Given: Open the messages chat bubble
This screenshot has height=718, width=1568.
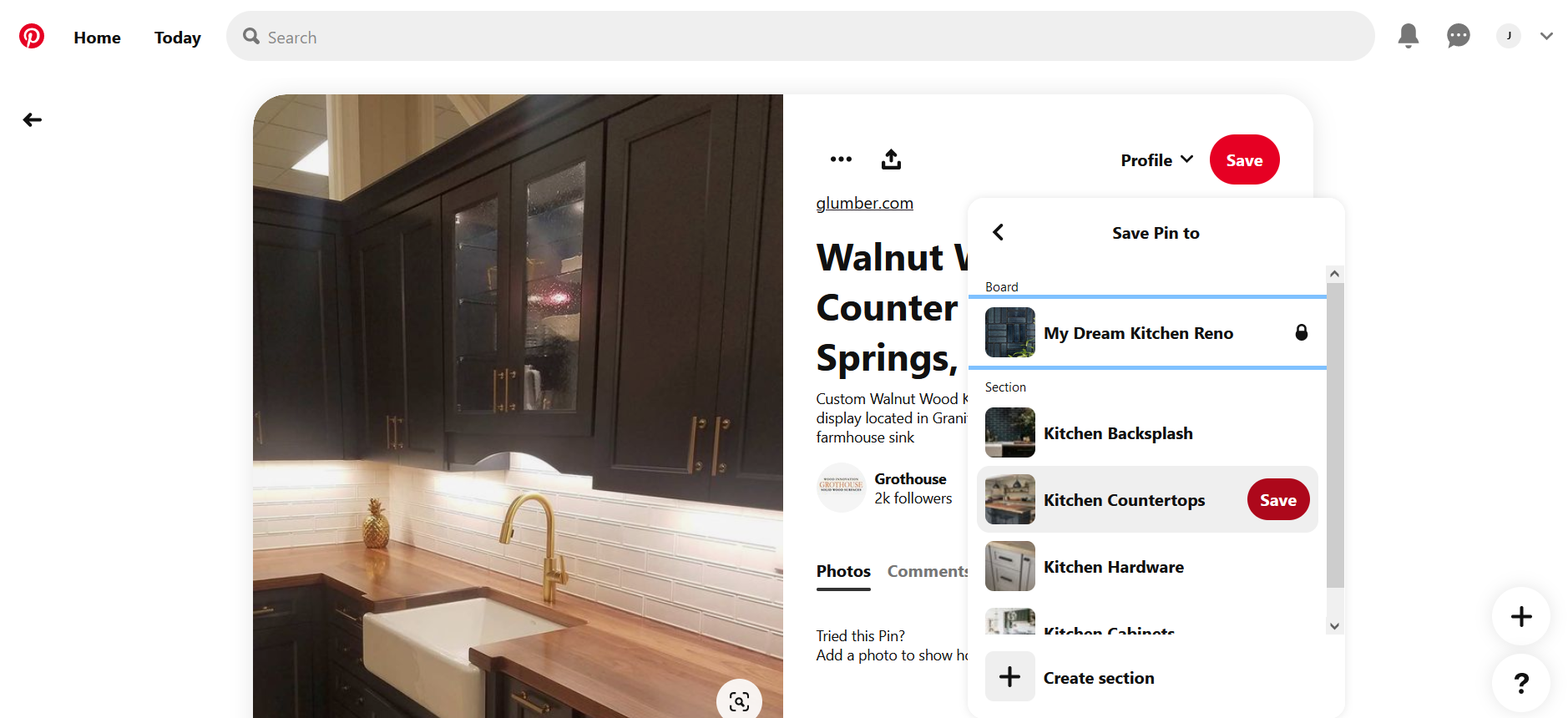Looking at the screenshot, I should (x=1458, y=36).
